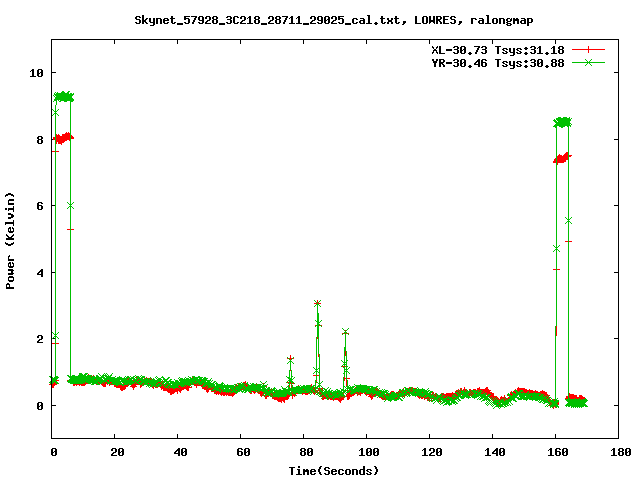The image size is (640, 480).
Task: Click the x-axis tick label 140
Action: click(495, 452)
